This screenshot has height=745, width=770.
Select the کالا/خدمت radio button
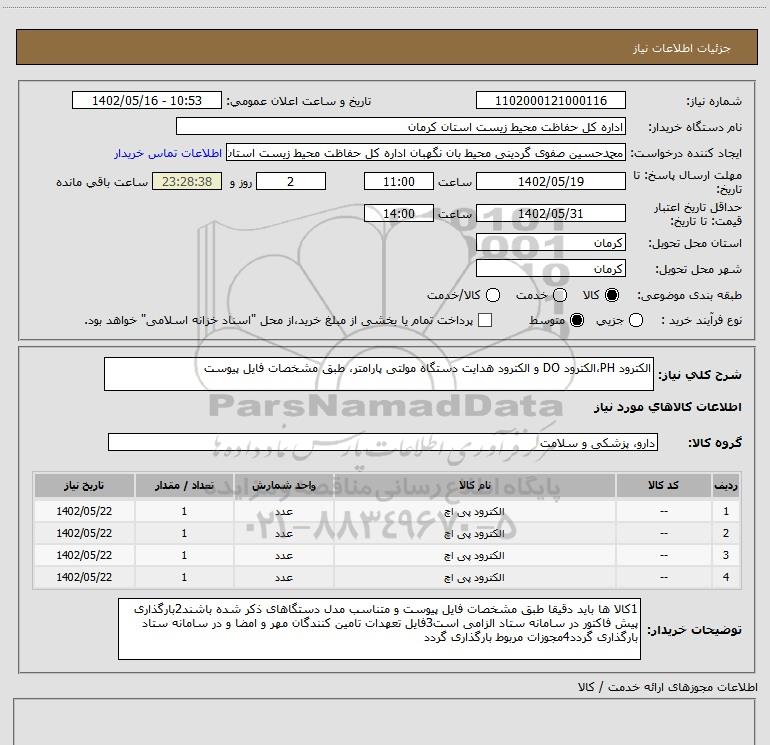click(493, 295)
